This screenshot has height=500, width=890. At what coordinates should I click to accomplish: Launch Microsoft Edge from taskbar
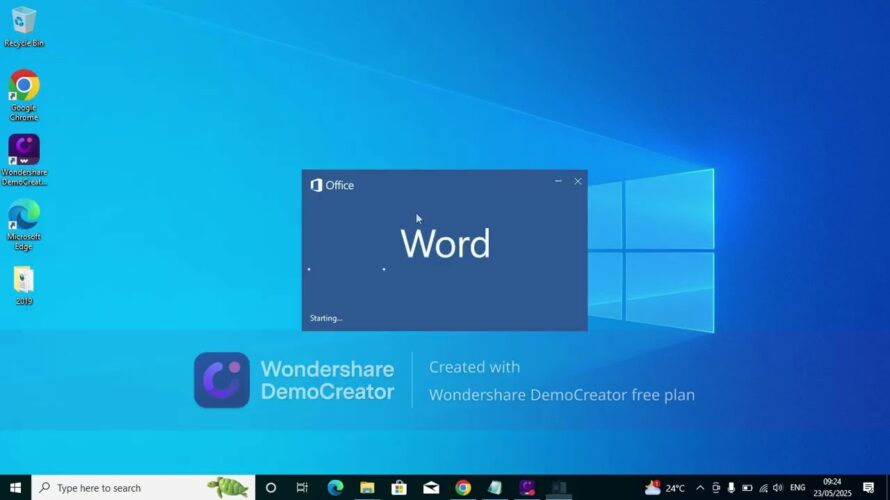pyautogui.click(x=335, y=488)
